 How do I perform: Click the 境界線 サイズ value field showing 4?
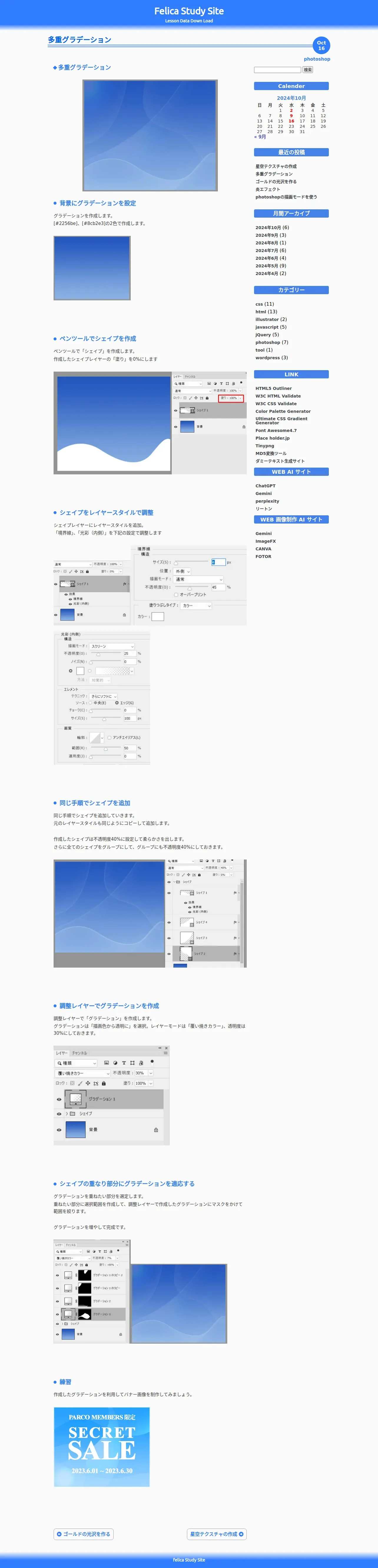[218, 562]
